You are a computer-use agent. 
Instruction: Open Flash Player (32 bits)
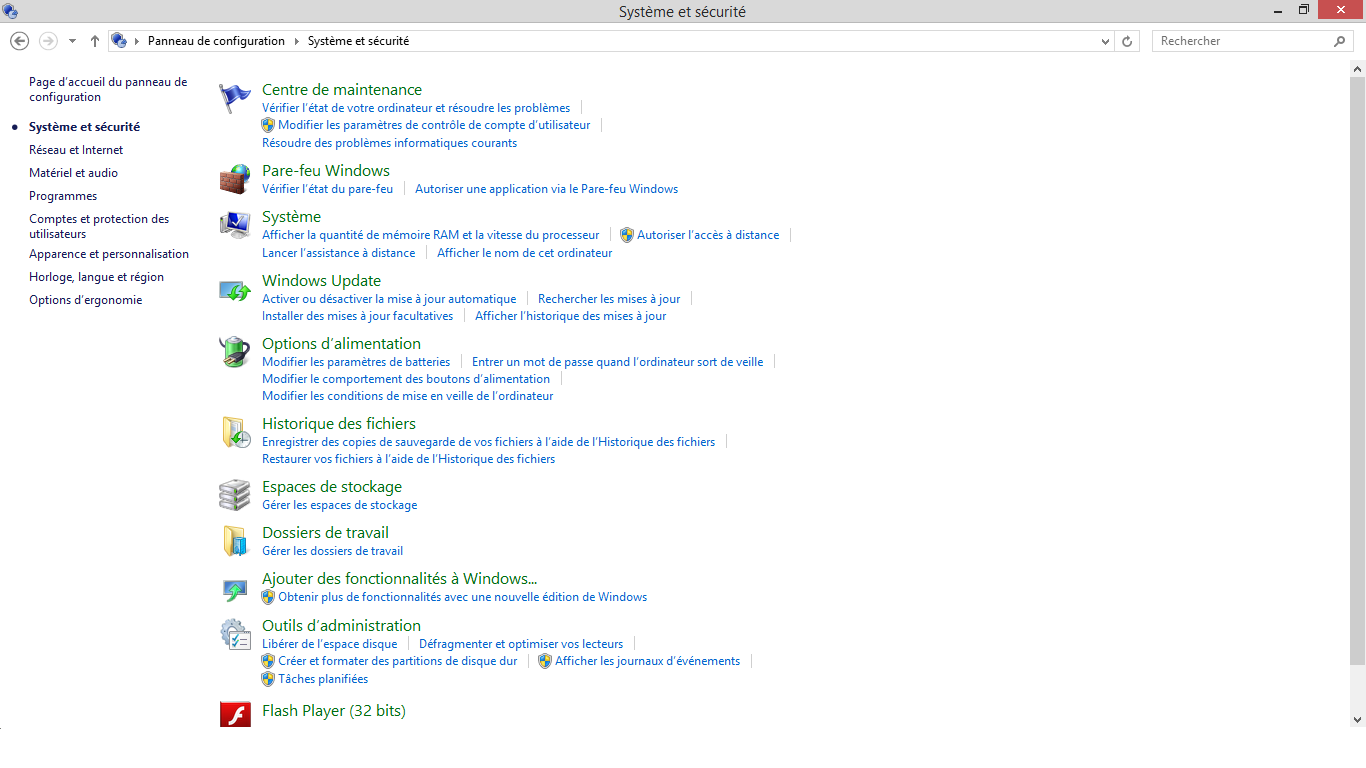point(334,711)
